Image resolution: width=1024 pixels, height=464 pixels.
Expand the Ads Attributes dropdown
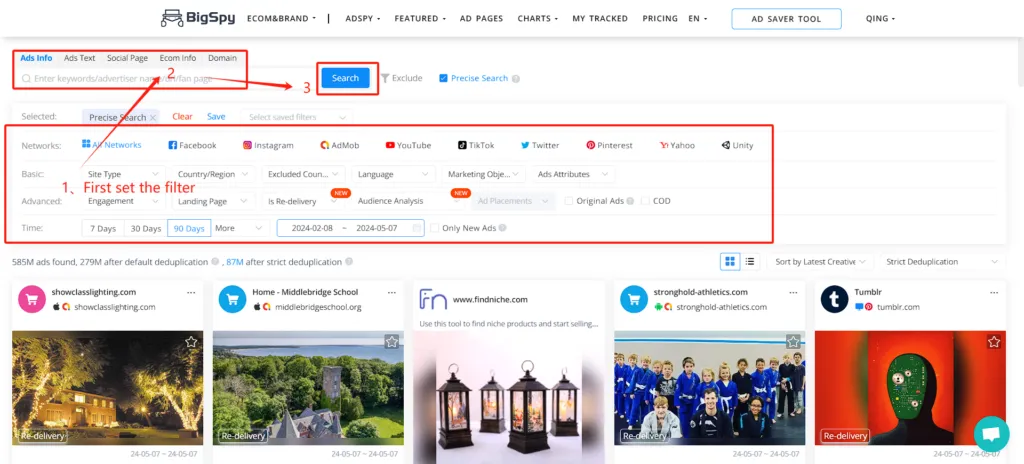[x=573, y=174]
